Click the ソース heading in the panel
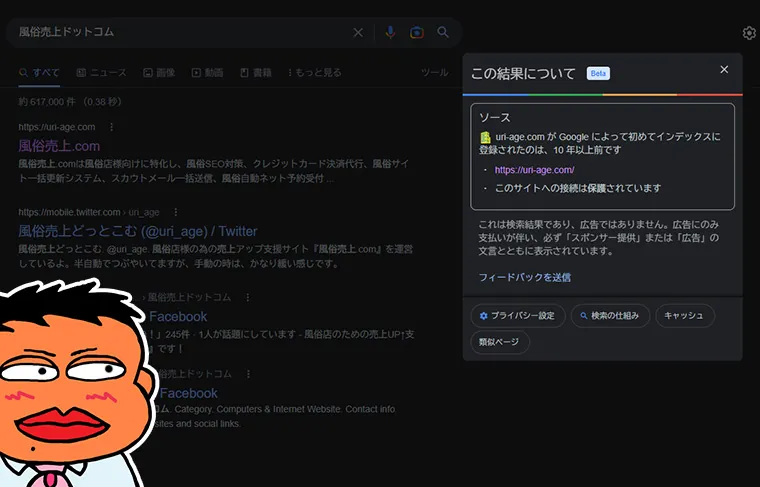The width and height of the screenshot is (760, 487). click(x=495, y=118)
